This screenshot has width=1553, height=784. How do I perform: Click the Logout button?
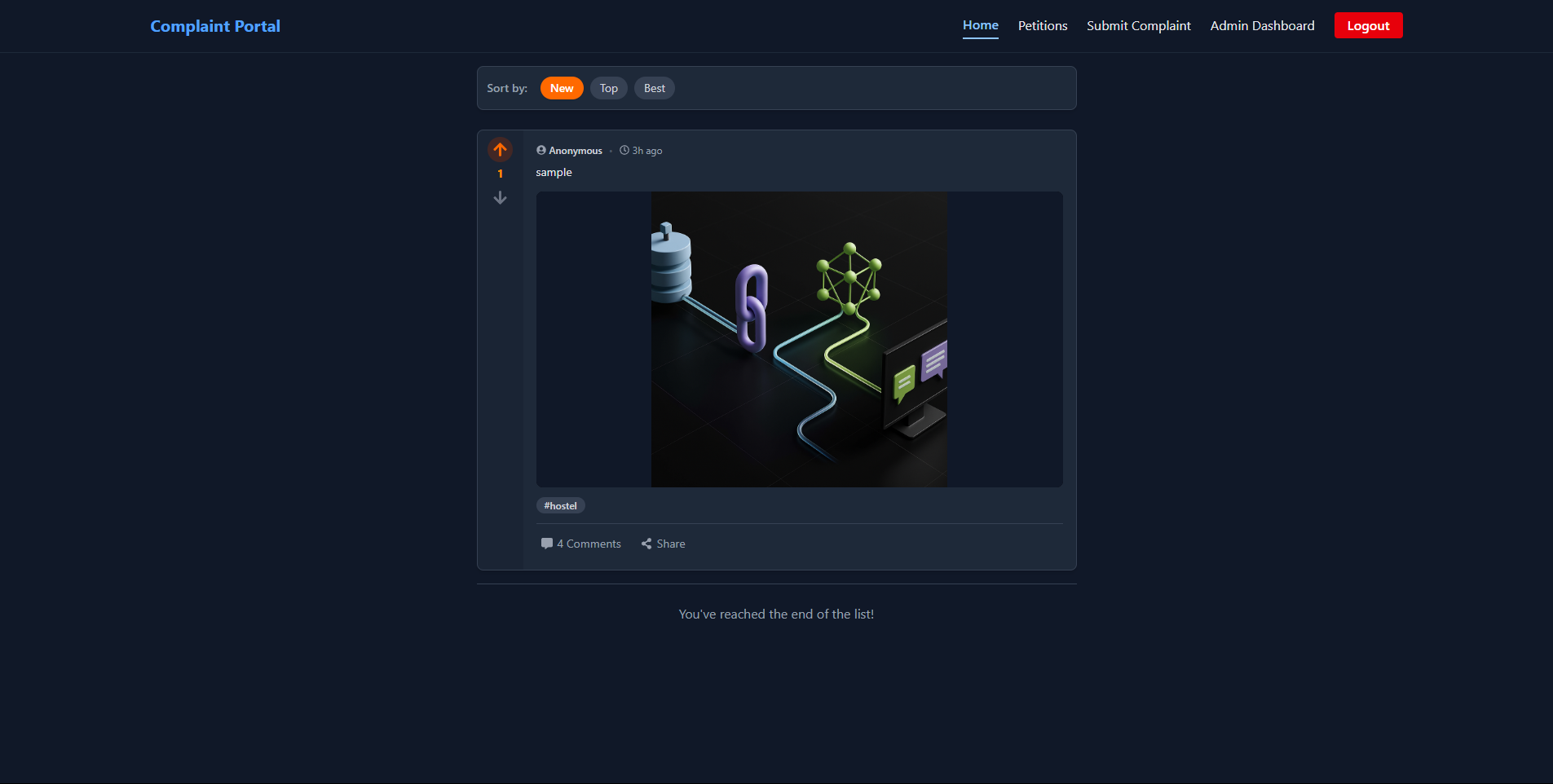click(1368, 26)
